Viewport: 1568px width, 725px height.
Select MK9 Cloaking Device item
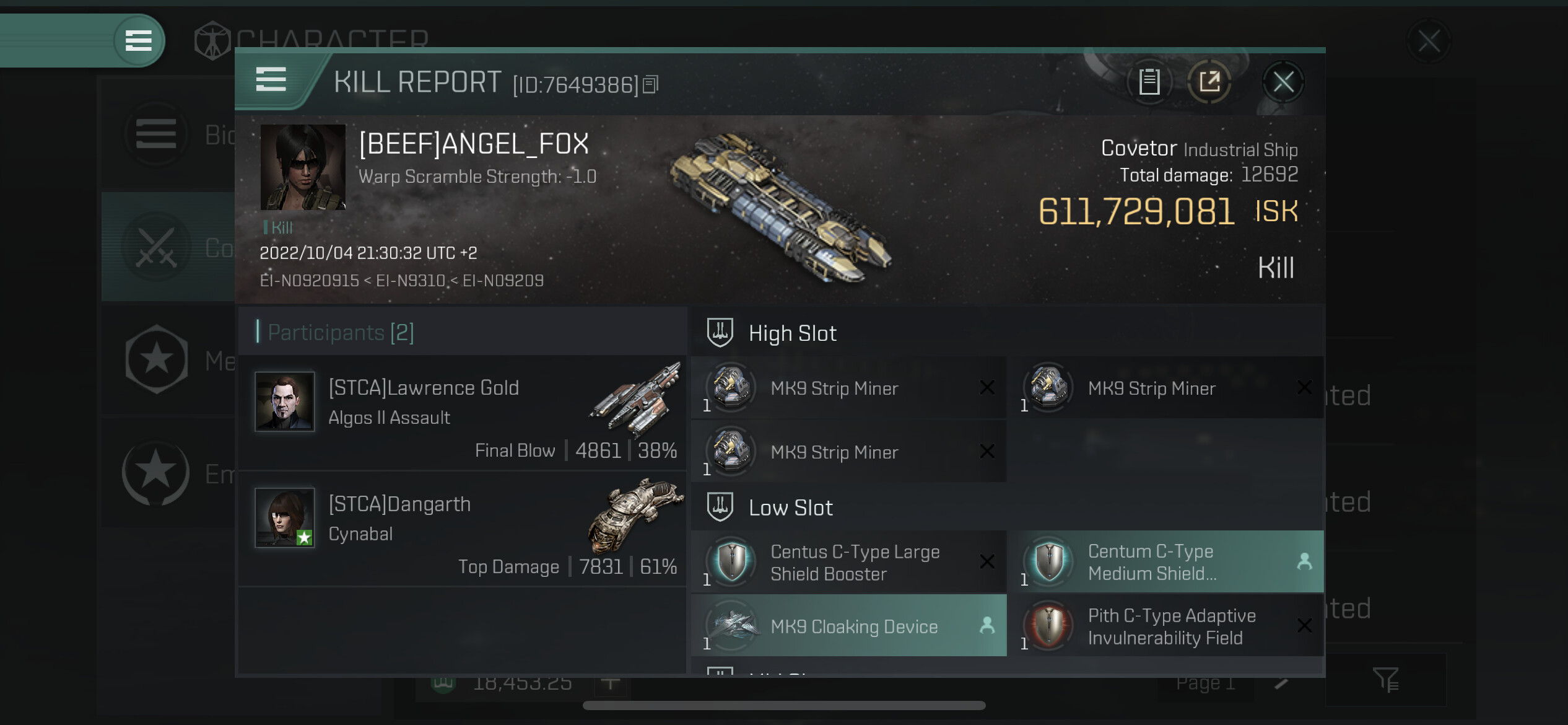coord(849,626)
